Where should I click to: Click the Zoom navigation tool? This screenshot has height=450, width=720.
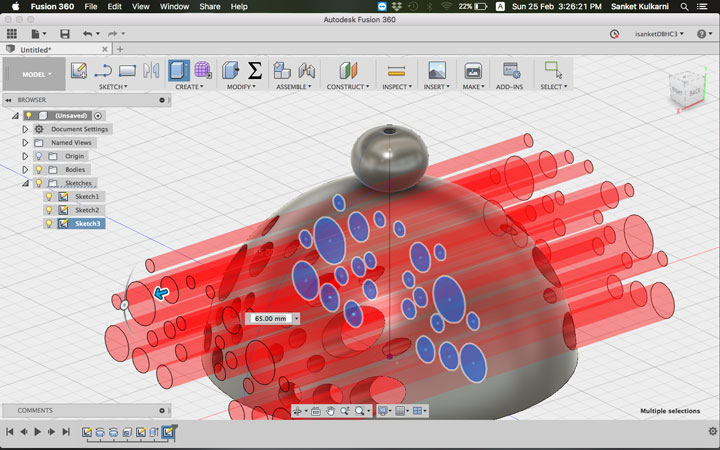tap(344, 411)
